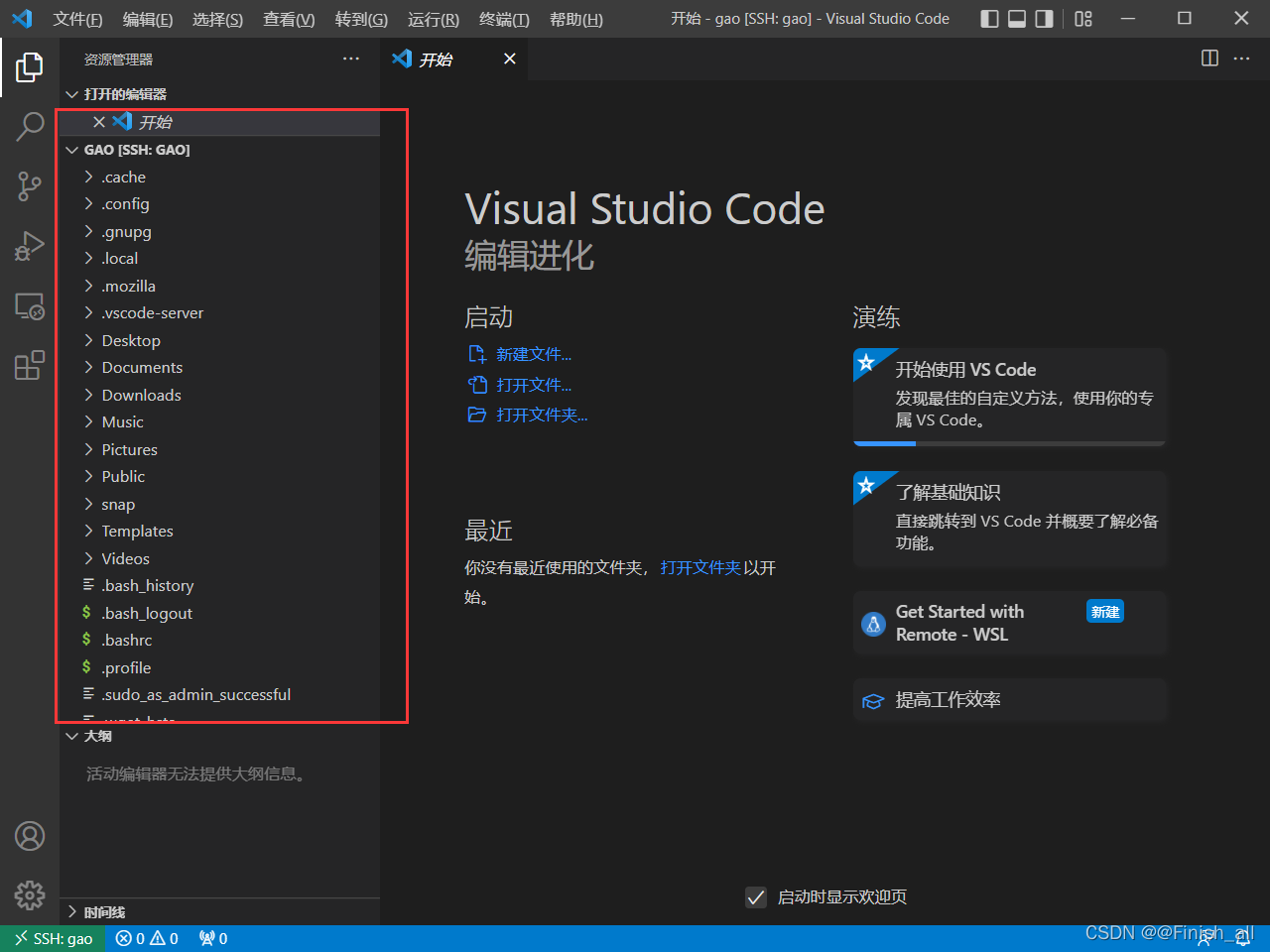
Task: Expand the .cache folder
Action: click(218, 177)
